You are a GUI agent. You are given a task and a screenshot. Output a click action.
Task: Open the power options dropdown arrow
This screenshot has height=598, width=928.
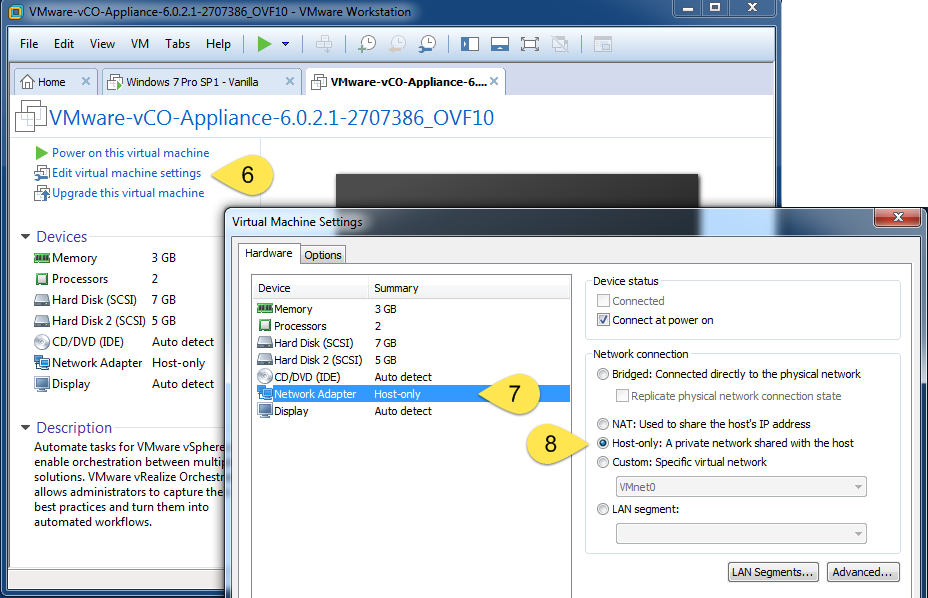click(285, 44)
